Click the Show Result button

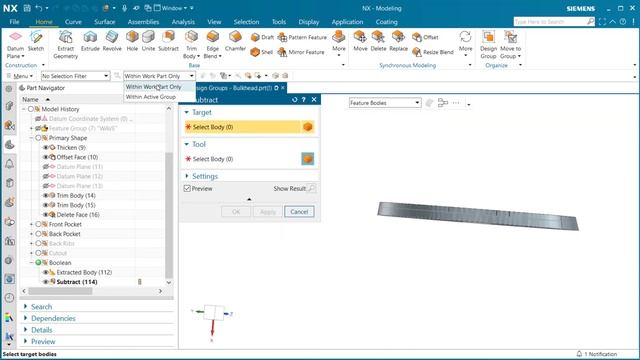(x=295, y=189)
